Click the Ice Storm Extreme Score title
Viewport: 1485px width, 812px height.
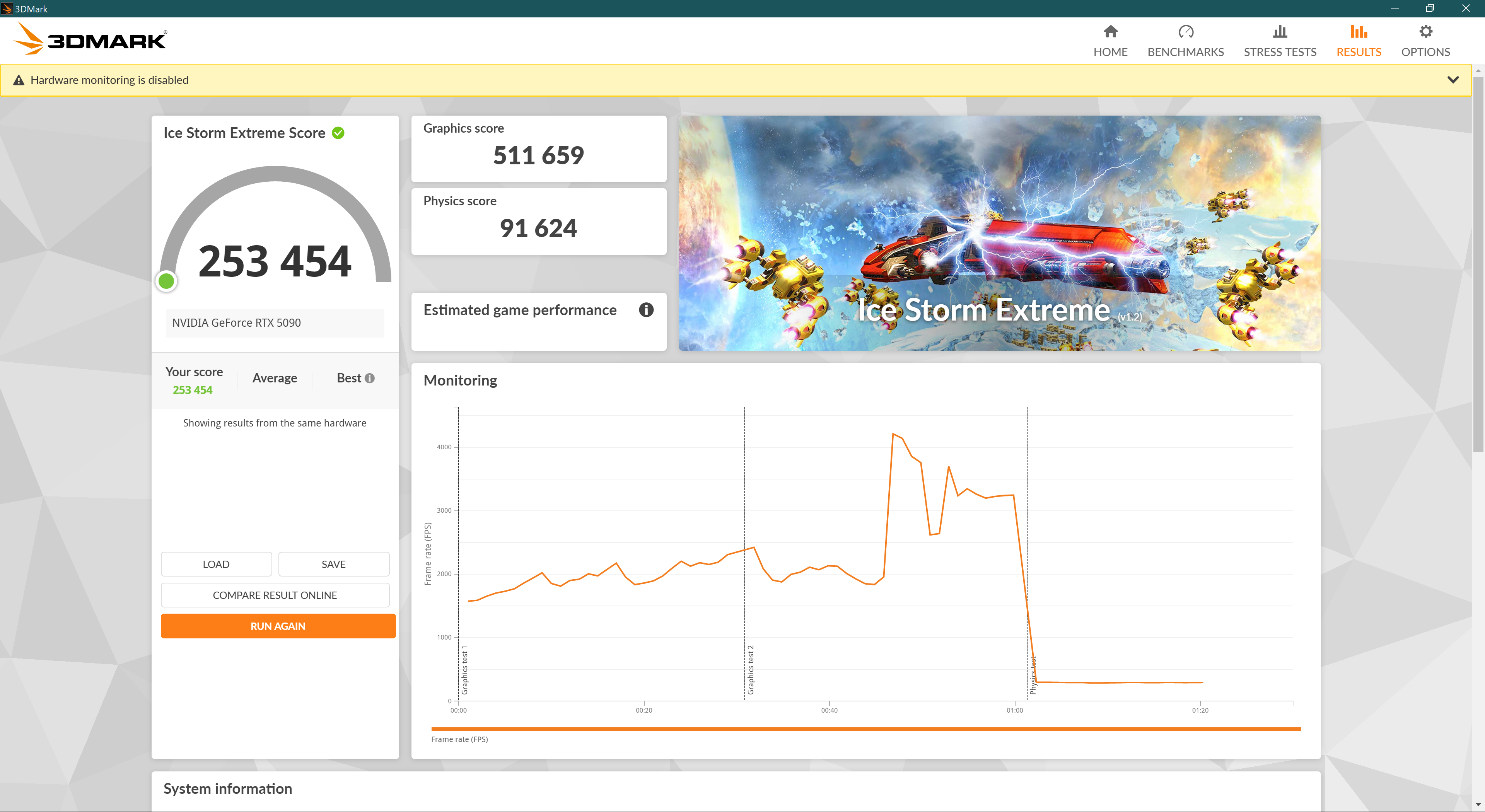244,133
